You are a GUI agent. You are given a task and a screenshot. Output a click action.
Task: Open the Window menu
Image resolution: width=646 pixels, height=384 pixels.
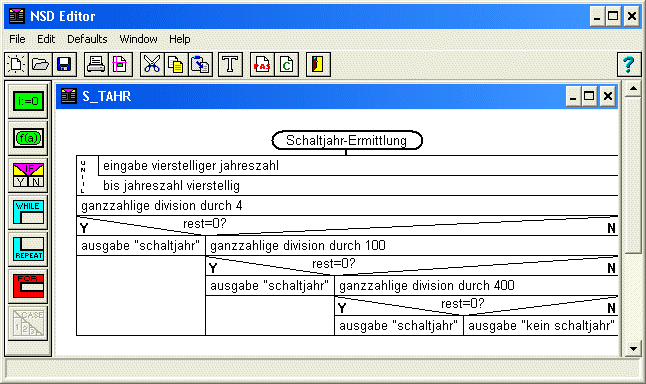pos(138,39)
